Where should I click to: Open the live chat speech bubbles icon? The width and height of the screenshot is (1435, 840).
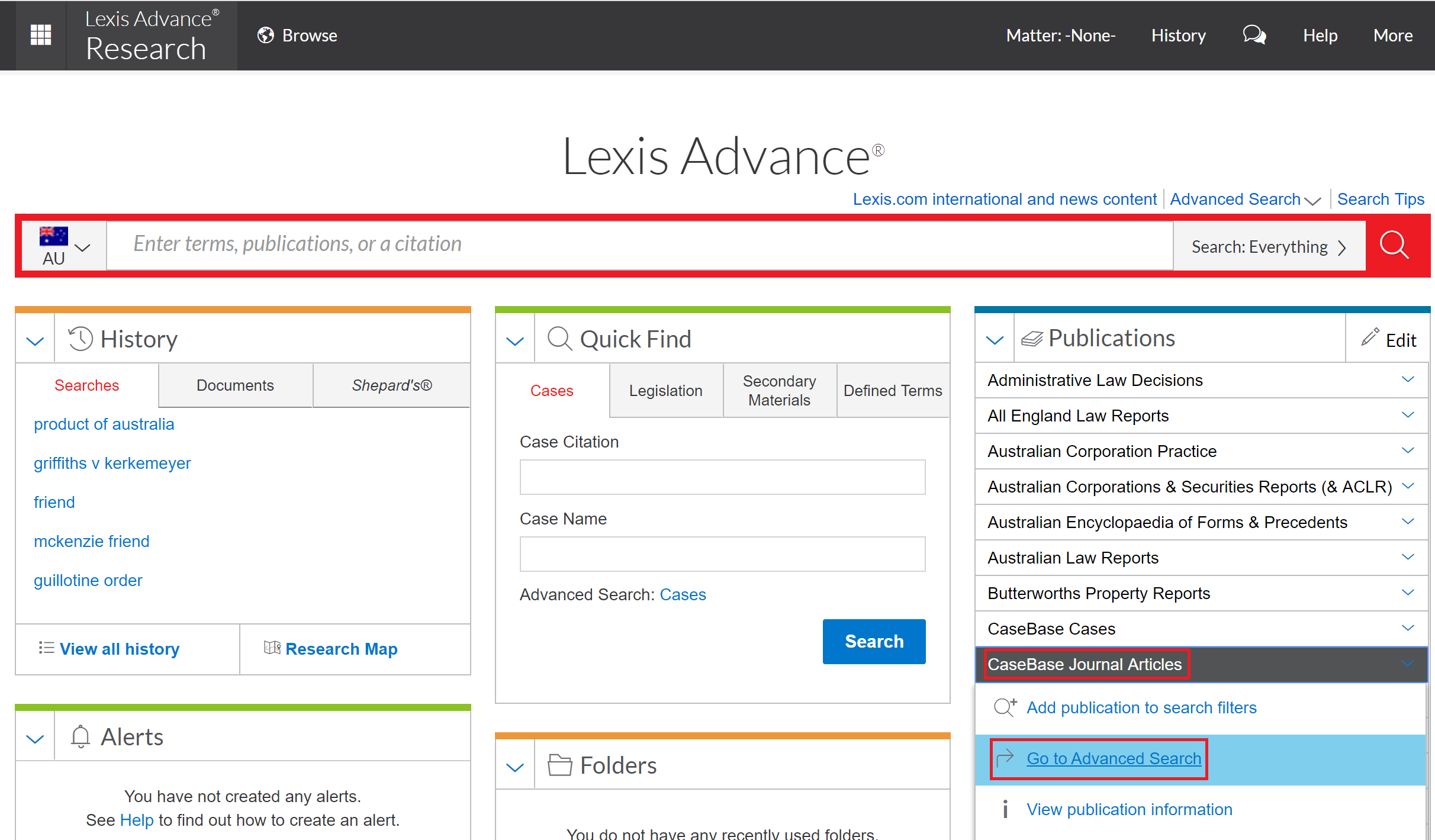tap(1254, 35)
